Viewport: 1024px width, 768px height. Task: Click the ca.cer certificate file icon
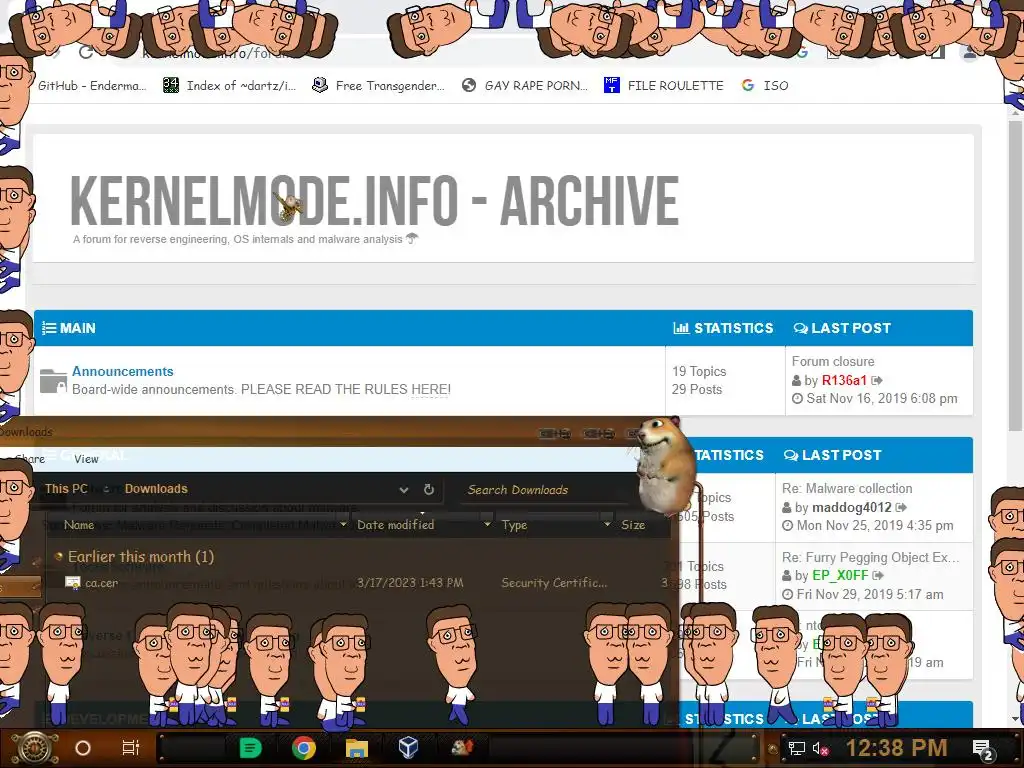(x=72, y=583)
